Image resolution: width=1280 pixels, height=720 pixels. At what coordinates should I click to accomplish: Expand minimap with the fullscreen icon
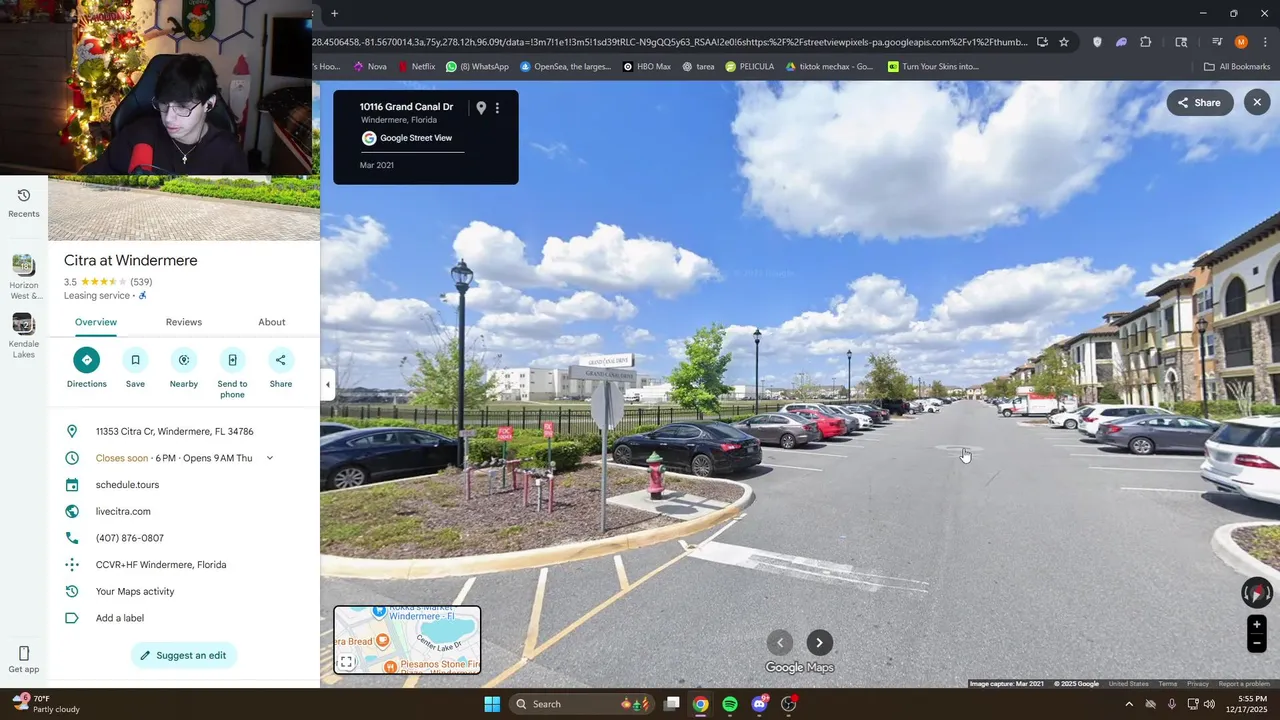346,662
